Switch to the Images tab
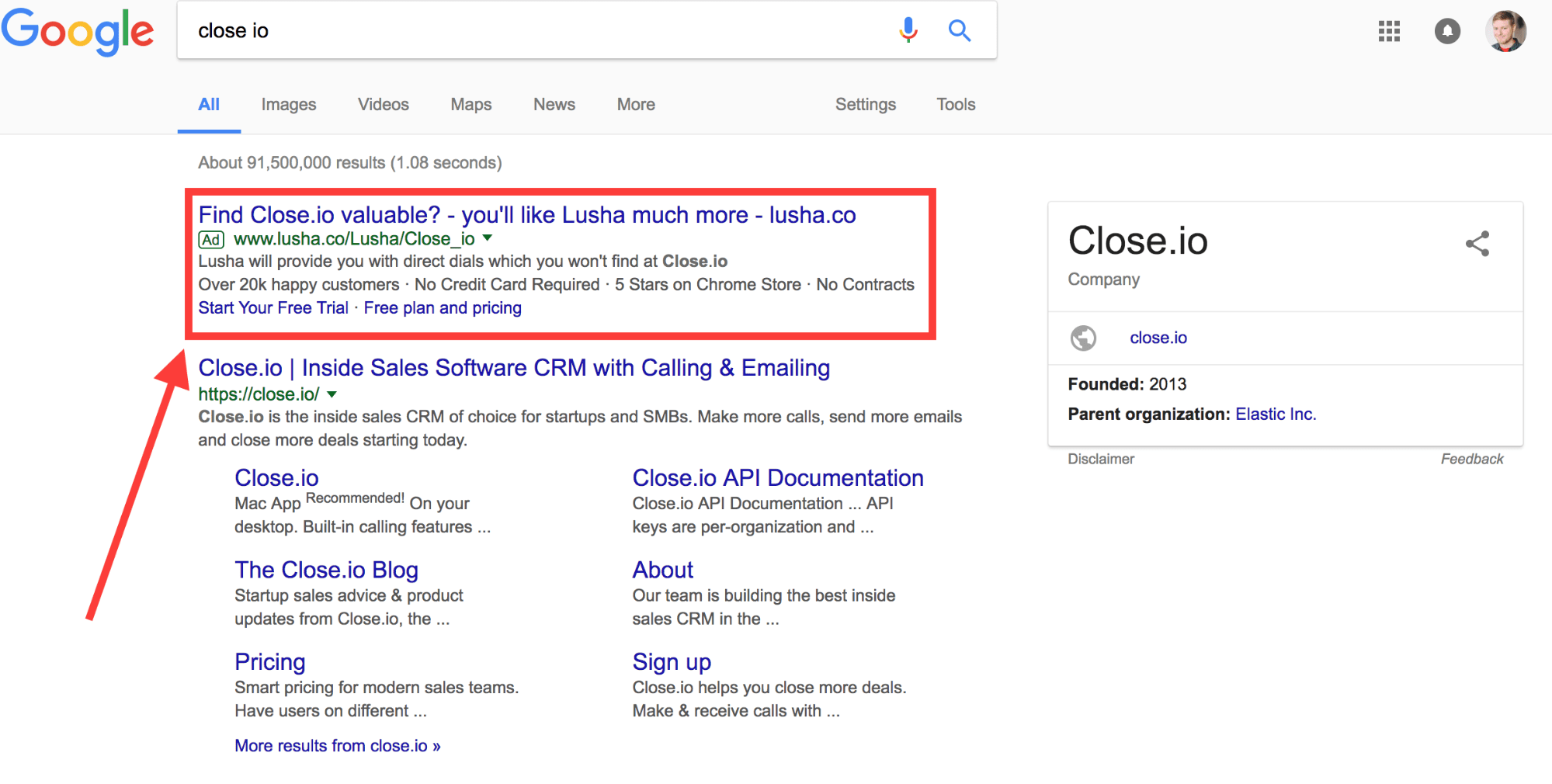This screenshot has width=1552, height=784. (x=289, y=104)
